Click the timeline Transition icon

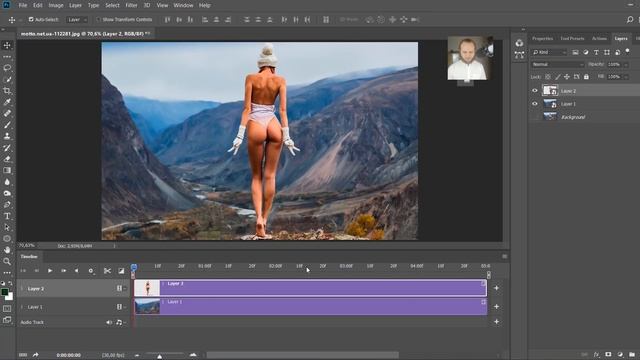[x=121, y=271]
